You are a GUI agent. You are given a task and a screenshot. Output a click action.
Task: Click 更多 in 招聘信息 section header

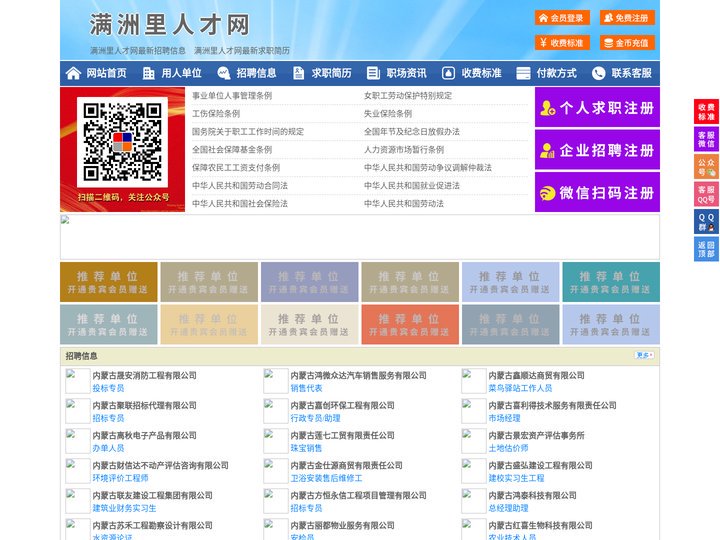[644, 355]
